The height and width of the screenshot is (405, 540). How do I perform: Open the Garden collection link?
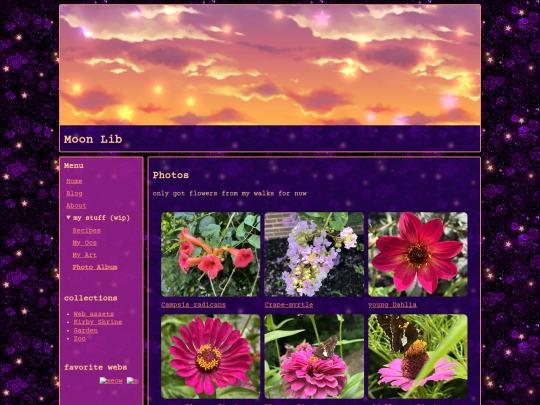[85, 331]
